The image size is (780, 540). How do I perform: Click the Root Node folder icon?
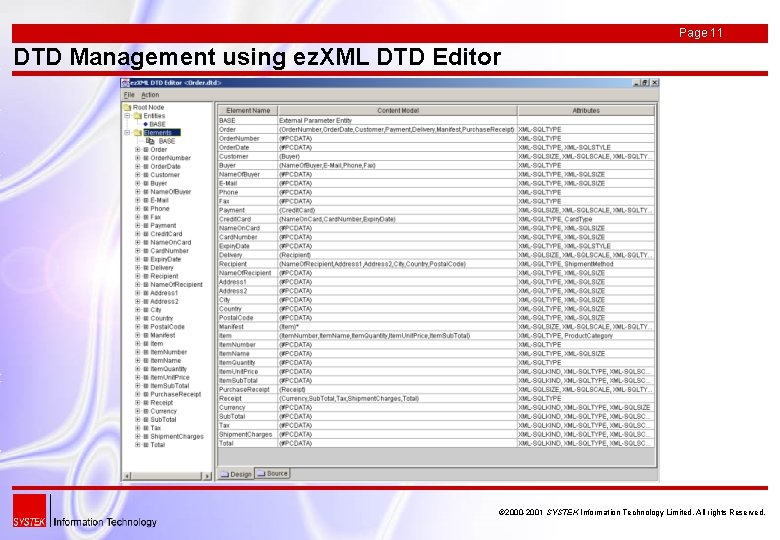click(127, 107)
